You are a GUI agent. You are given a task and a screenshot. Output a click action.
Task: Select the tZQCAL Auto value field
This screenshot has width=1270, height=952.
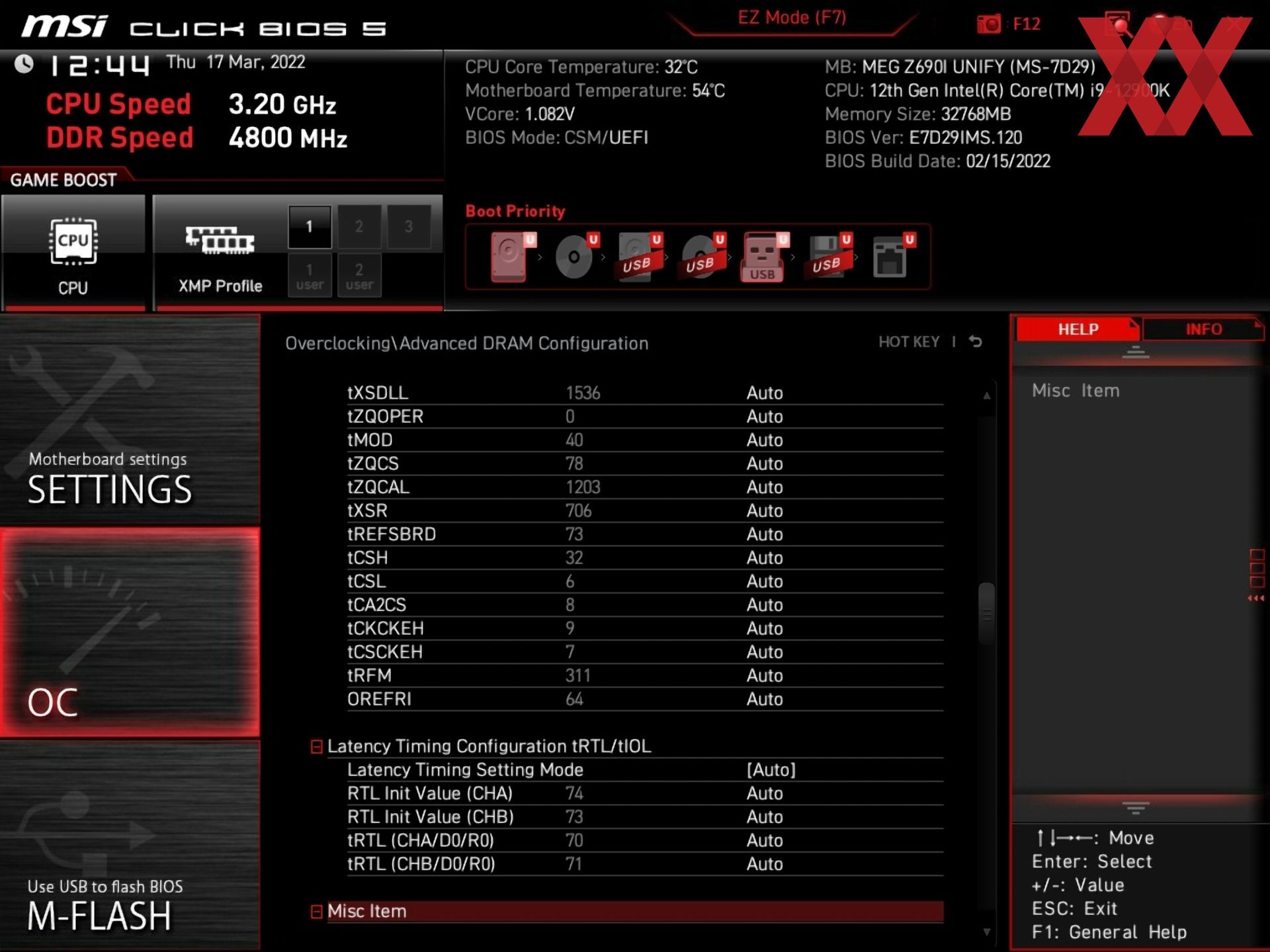pyautogui.click(x=765, y=487)
